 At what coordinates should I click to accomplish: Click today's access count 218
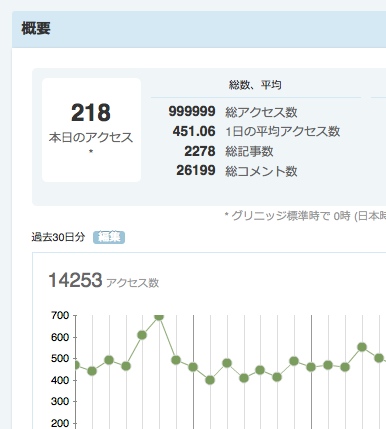pyautogui.click(x=91, y=113)
